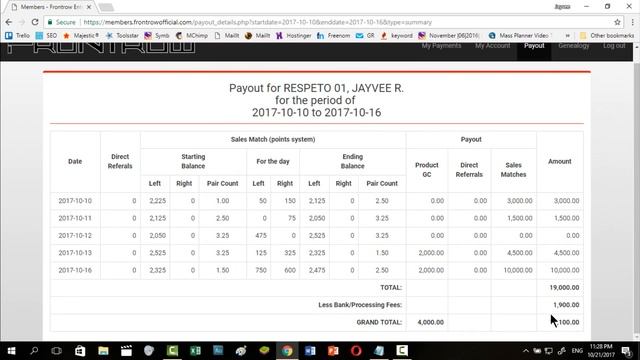This screenshot has height=360, width=640.
Task: Click the Less Bank/Processing Fees label
Action: point(360,305)
